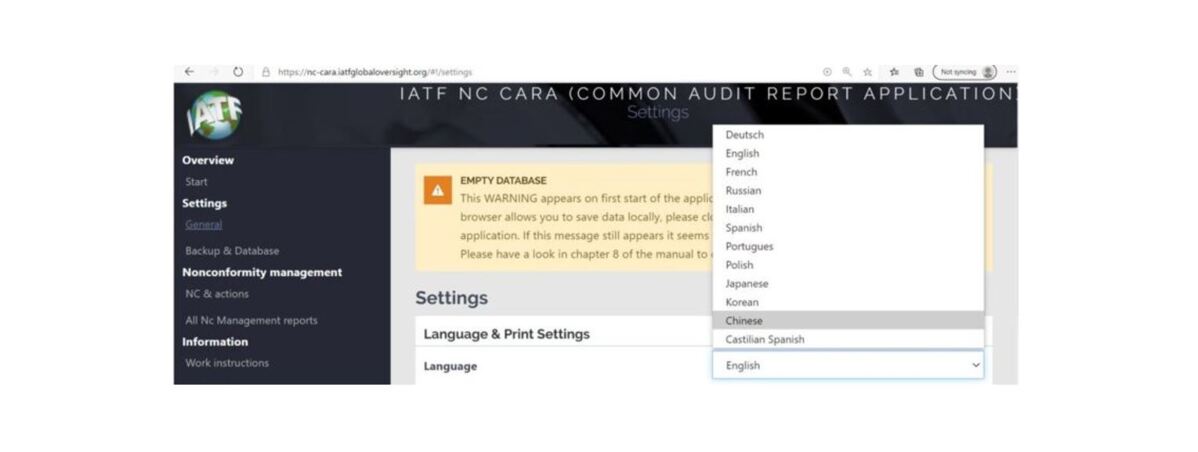Click the browser address bar URL
The width and height of the screenshot is (1198, 452).
(375, 72)
